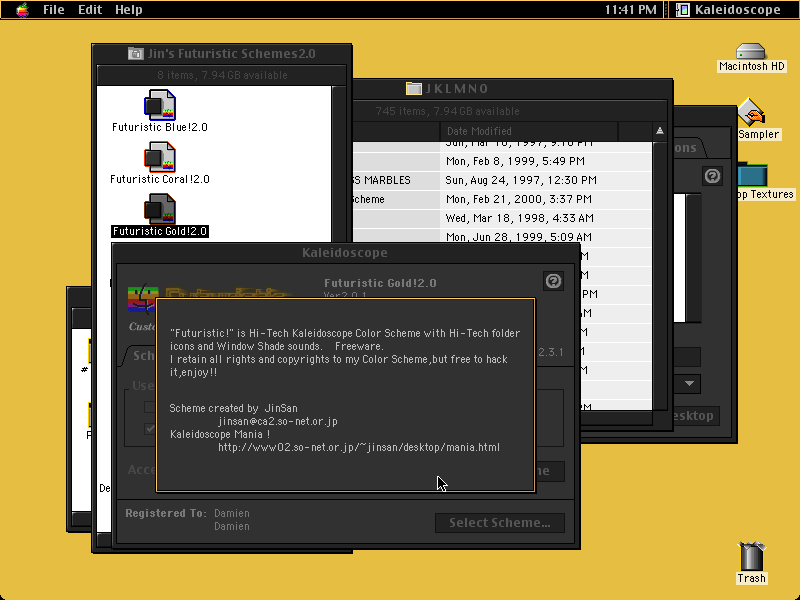Click the 'S MARBLES' name cell in JKLMNO
This screenshot has width=800, height=600.
382,180
